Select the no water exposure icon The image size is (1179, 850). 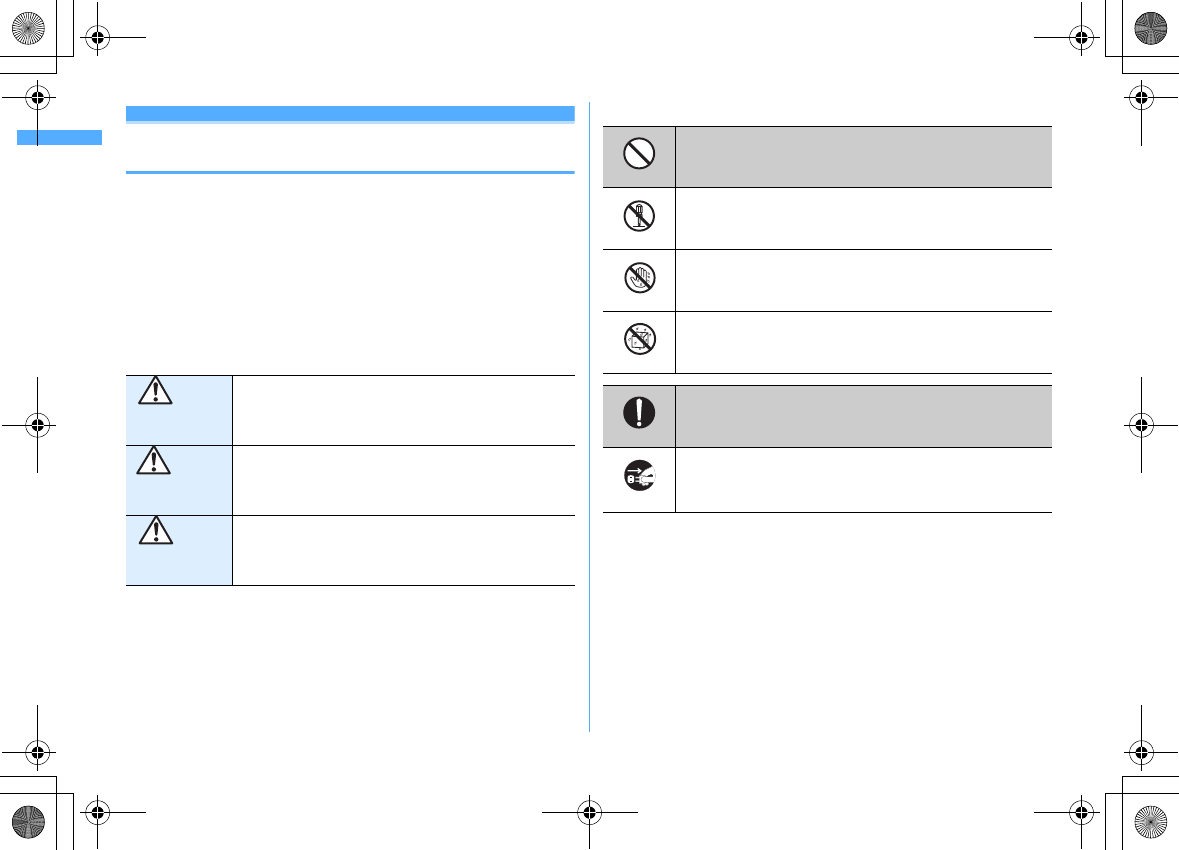641,342
